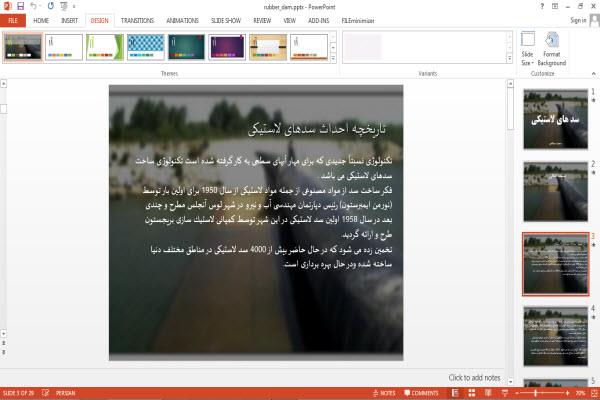Click Start From Beginning presentation icon

click(64, 6)
